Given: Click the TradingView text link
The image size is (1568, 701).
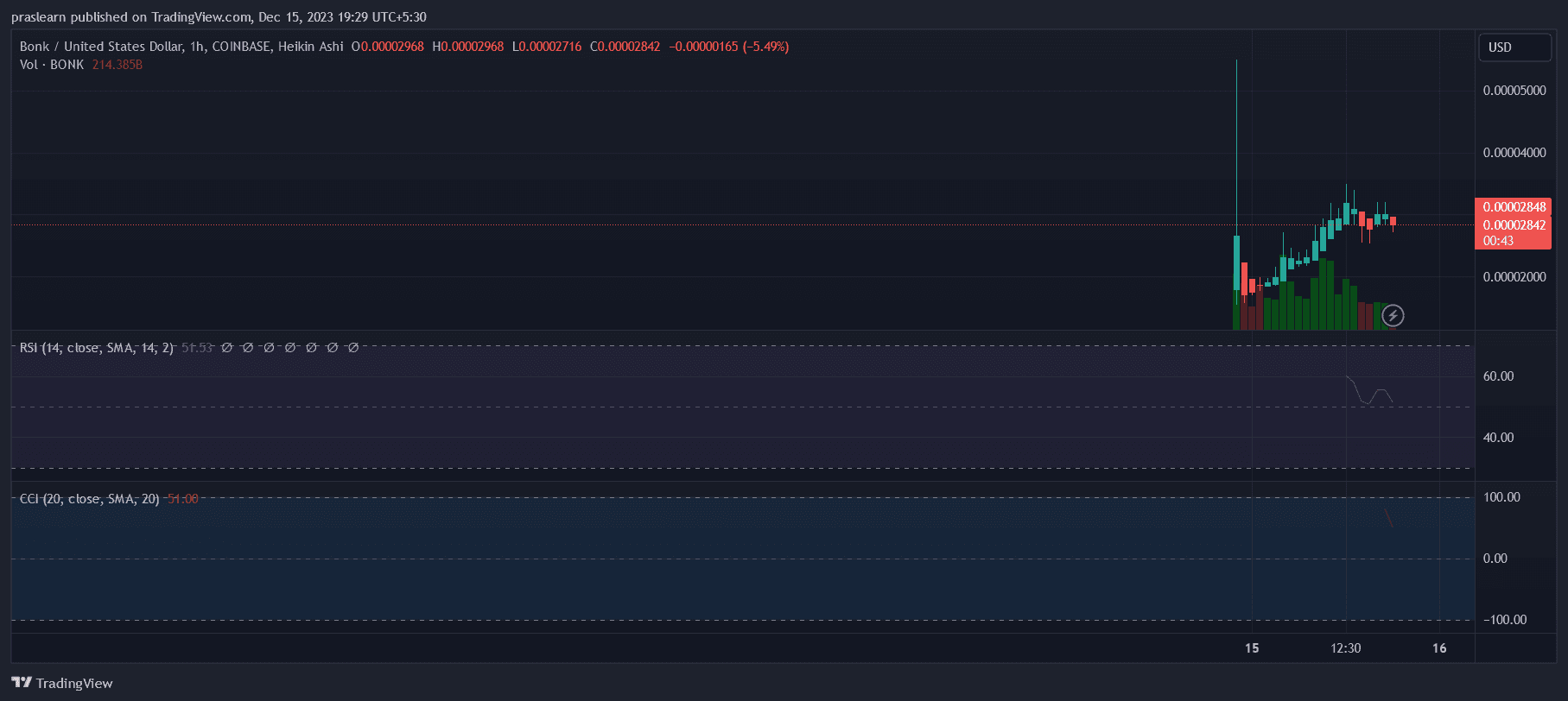Looking at the screenshot, I should click(74, 684).
